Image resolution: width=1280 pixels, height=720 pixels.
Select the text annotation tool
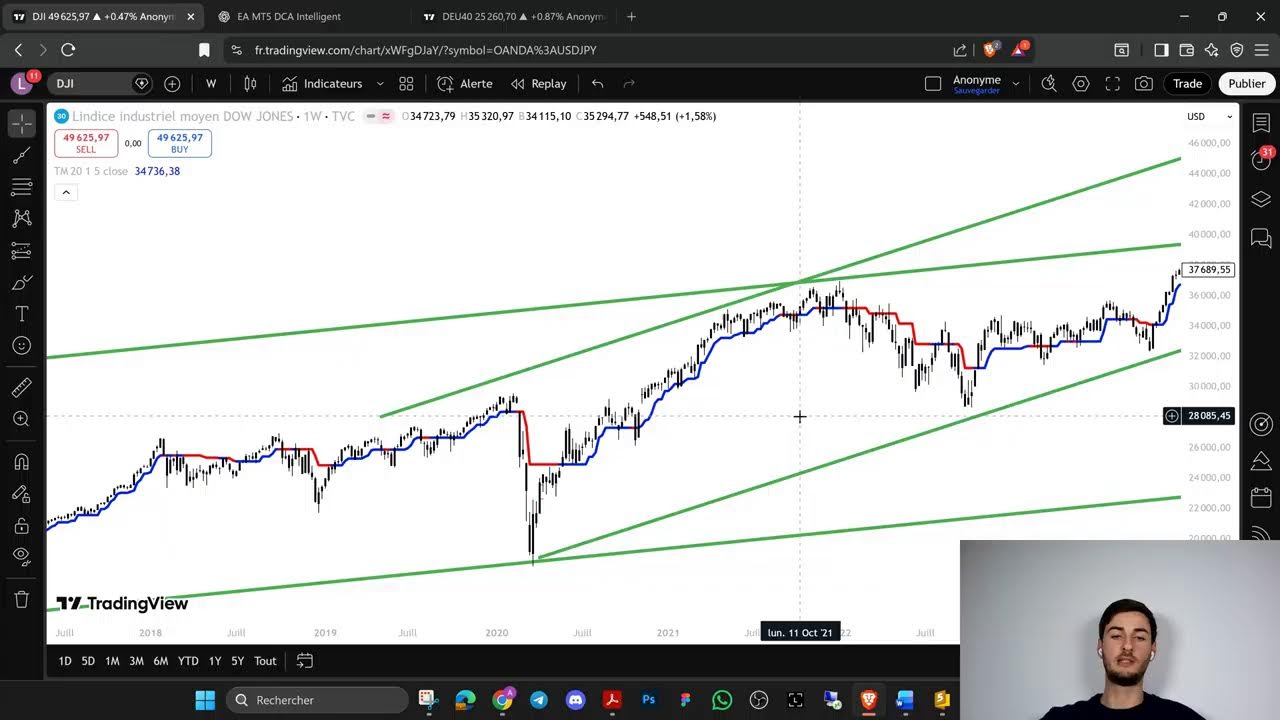click(x=21, y=314)
